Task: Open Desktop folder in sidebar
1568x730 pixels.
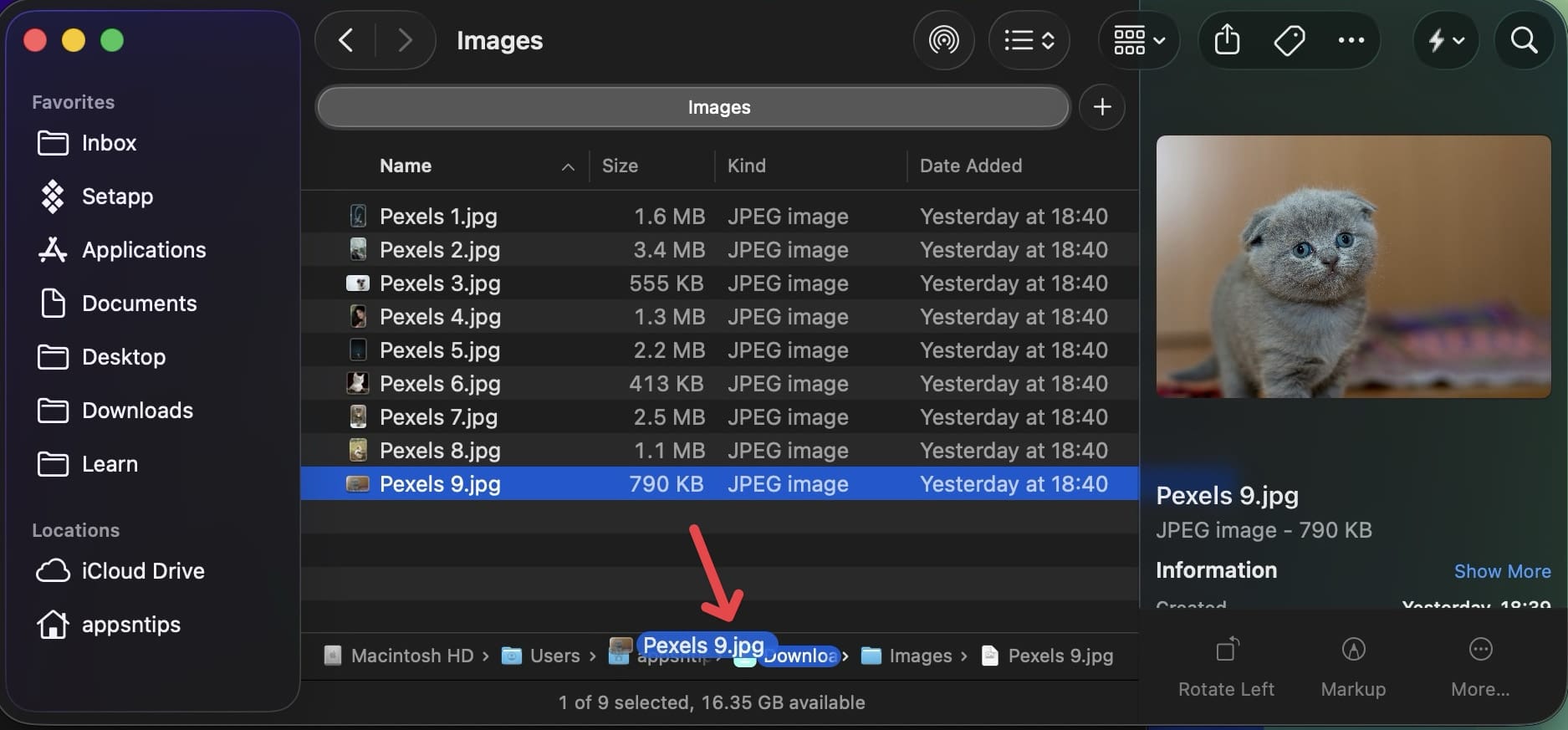Action: pos(102,357)
